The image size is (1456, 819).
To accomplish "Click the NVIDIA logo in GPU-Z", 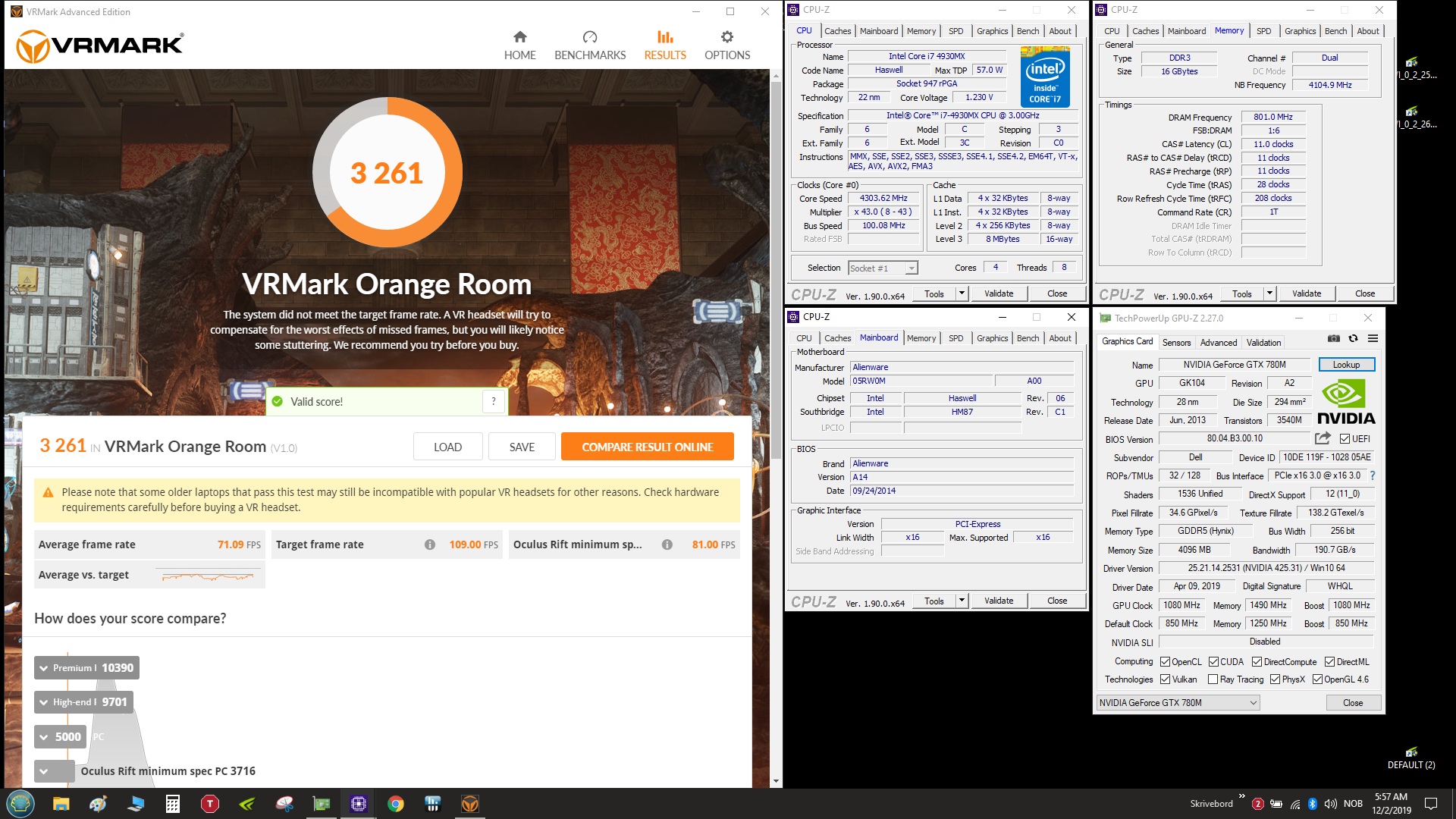I will [x=1346, y=402].
